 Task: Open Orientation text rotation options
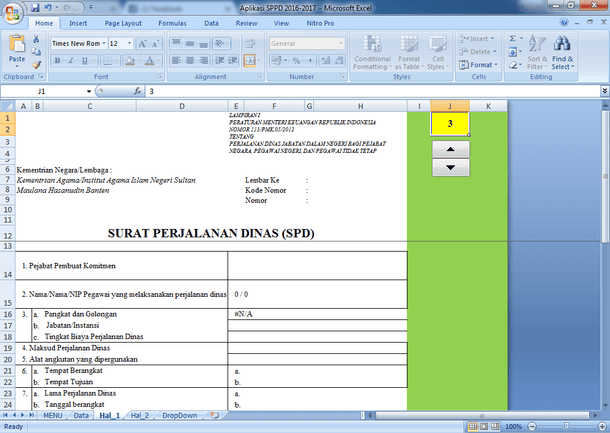(221, 43)
